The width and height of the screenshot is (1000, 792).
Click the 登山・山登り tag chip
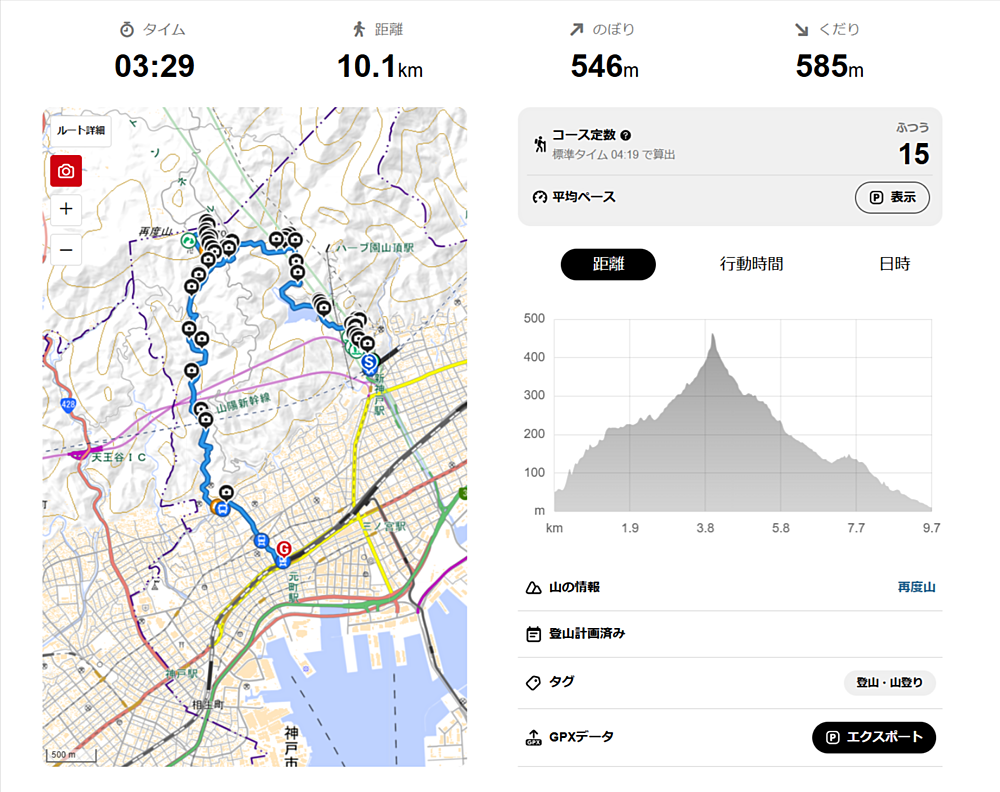[x=889, y=682]
